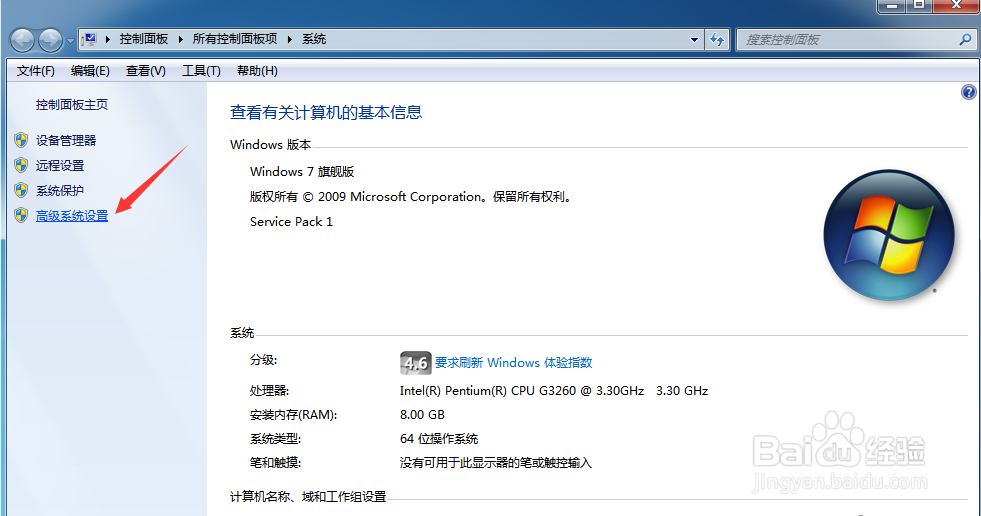The width and height of the screenshot is (981, 516).
Task: Click the 8.00 GB memory value
Action: click(x=422, y=415)
